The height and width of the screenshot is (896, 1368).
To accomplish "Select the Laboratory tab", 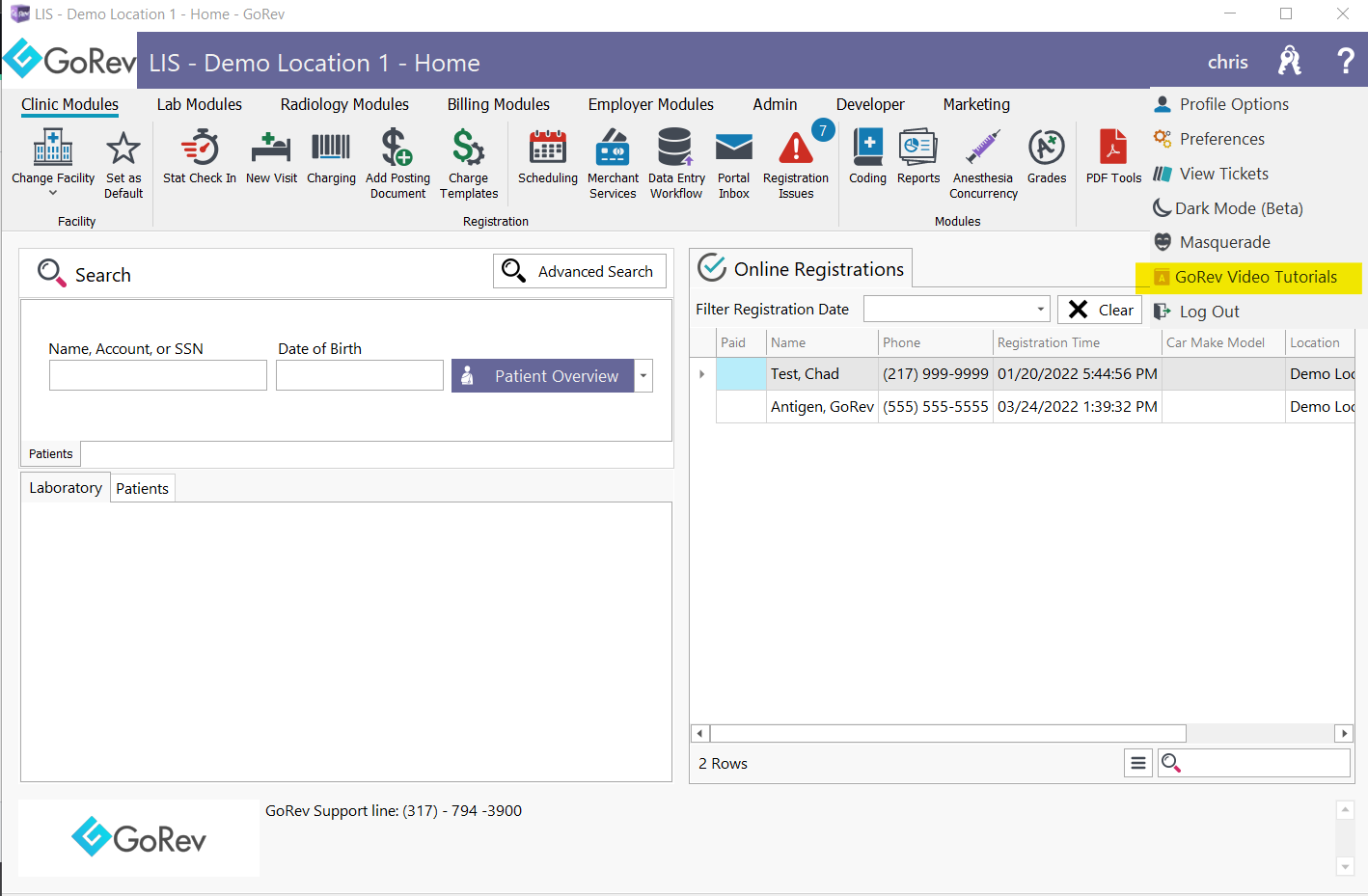I will [x=66, y=488].
